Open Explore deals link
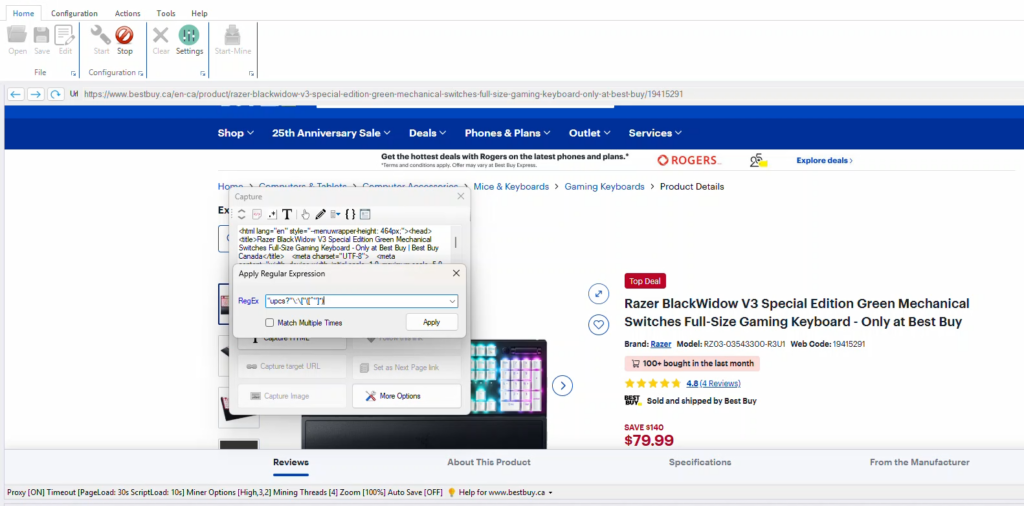 click(x=824, y=160)
